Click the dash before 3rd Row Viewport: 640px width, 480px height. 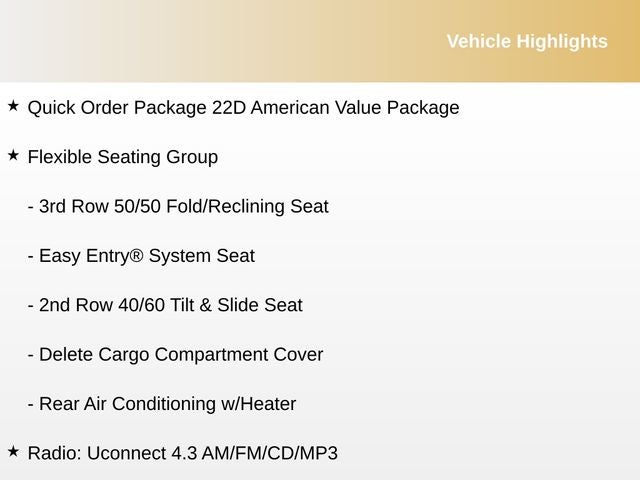tap(31, 208)
